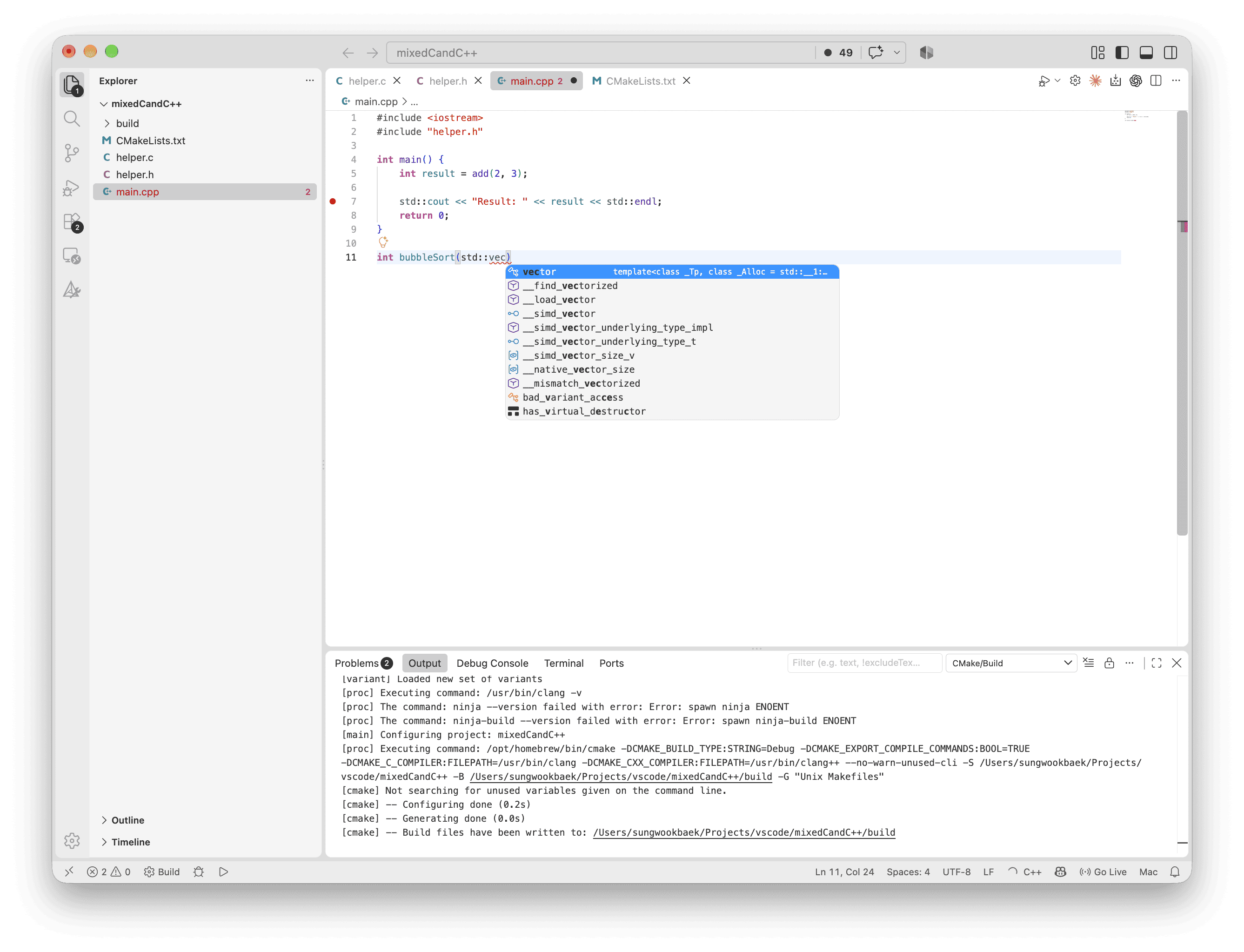Open the Explorer view in activity bar

tap(72, 84)
